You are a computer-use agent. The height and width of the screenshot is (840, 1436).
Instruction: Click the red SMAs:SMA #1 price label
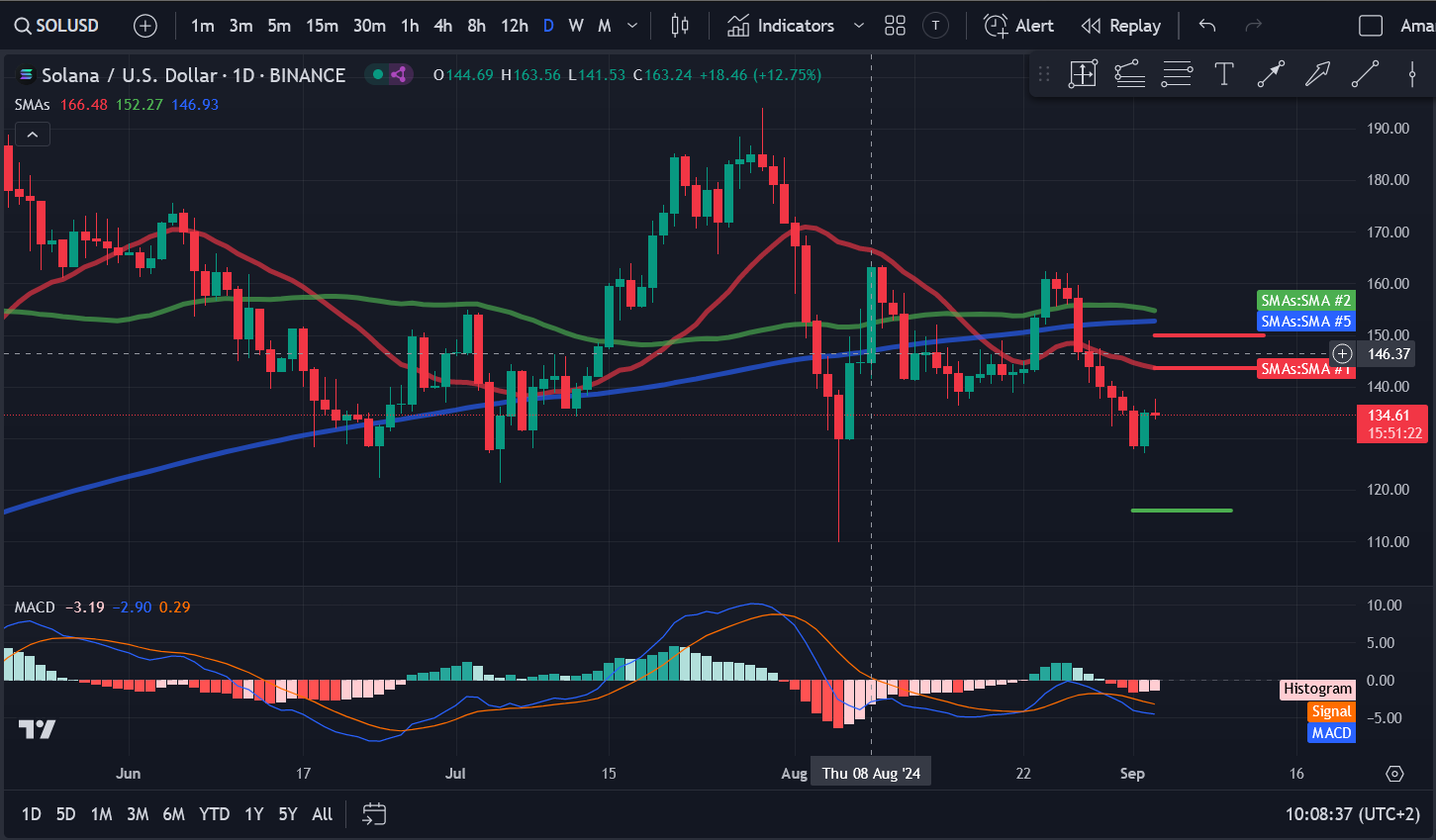[x=1305, y=368]
